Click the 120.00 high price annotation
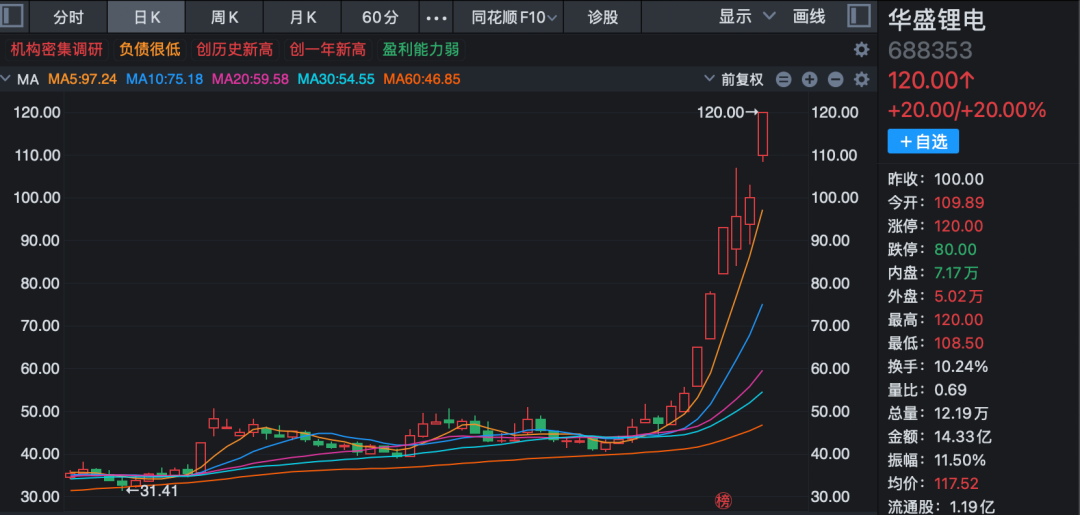The width and height of the screenshot is (1080, 515). click(727, 112)
